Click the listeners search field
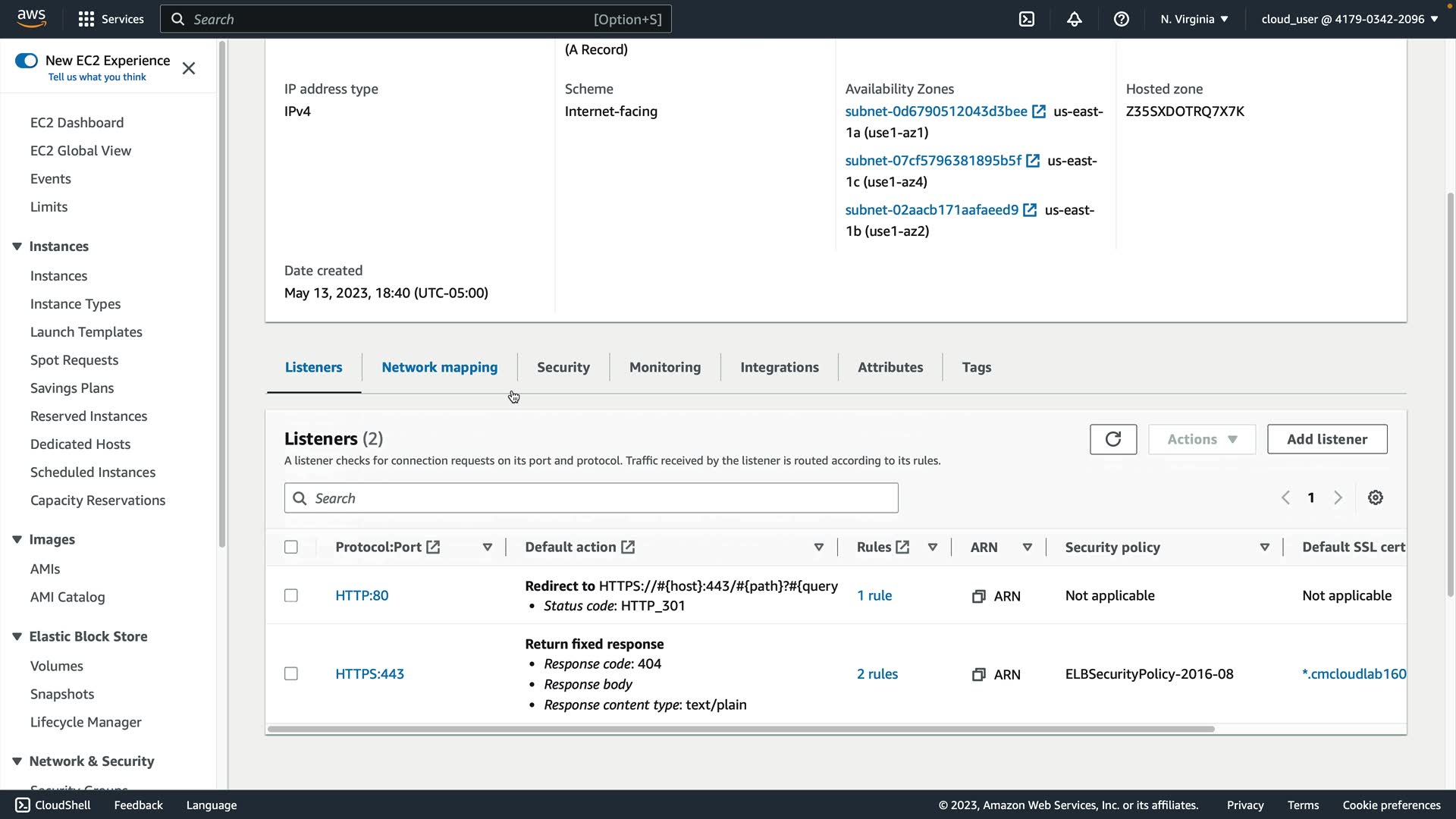This screenshot has height=819, width=1456. tap(591, 498)
